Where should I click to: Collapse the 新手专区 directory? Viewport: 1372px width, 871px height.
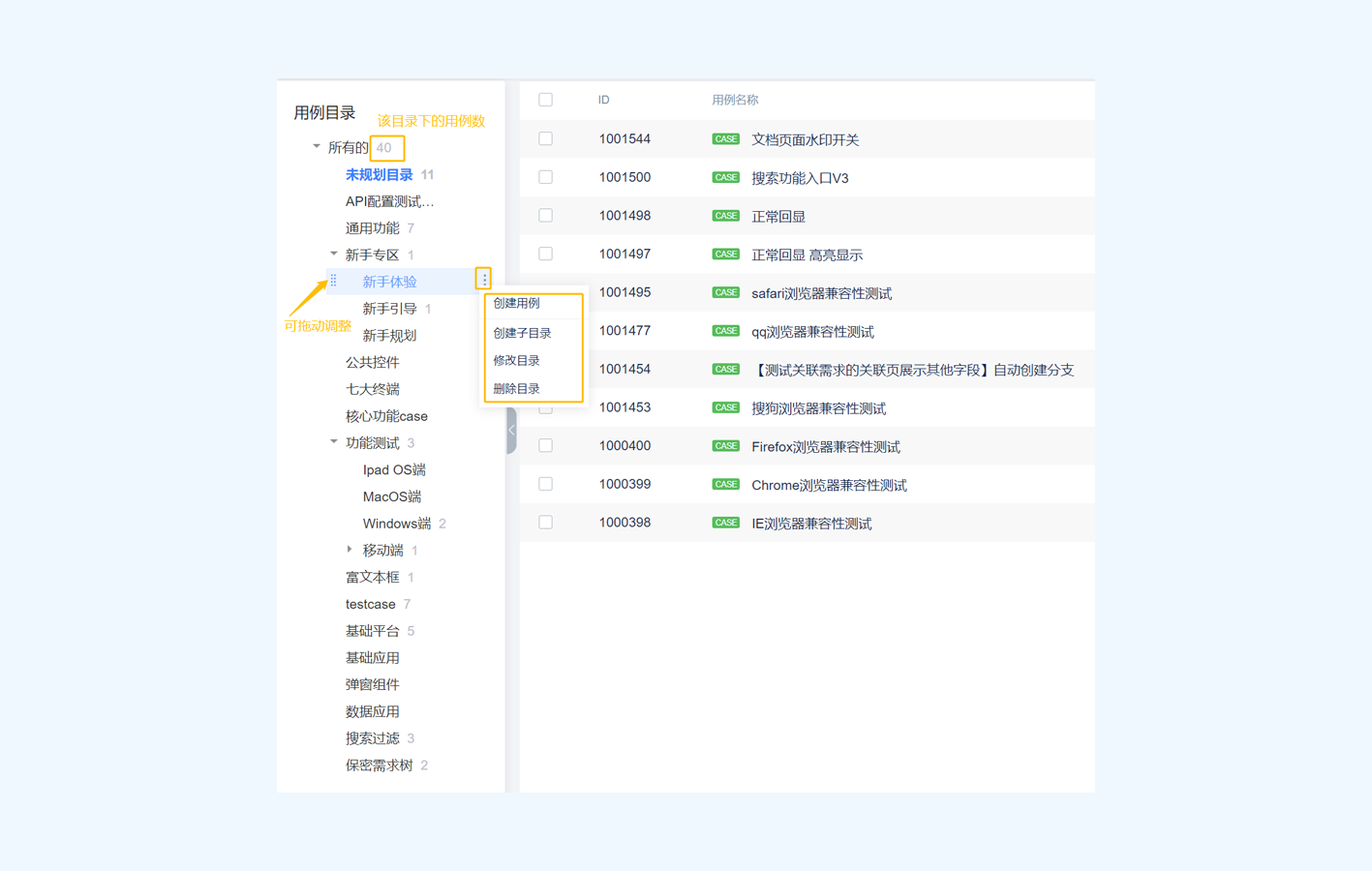334,254
